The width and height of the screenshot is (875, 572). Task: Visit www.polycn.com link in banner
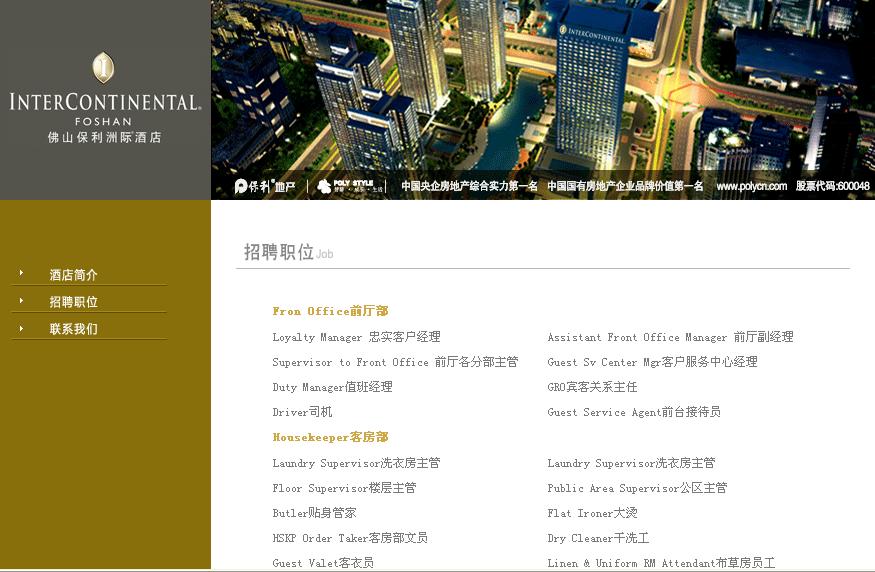tap(752, 186)
